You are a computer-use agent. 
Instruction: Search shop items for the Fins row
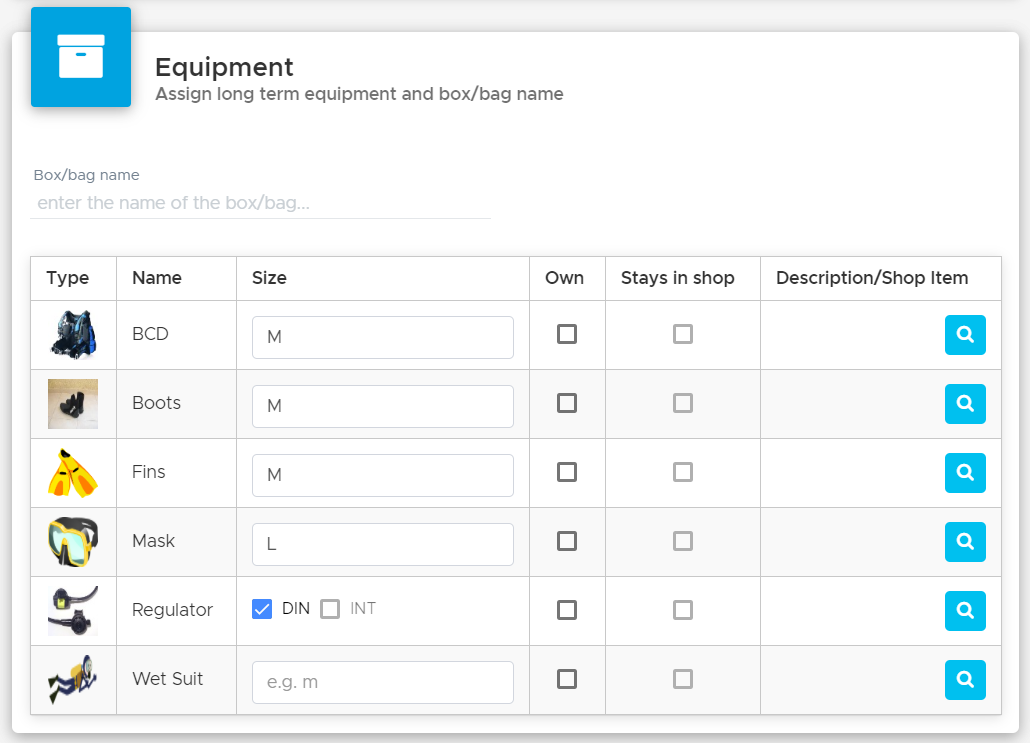(965, 472)
